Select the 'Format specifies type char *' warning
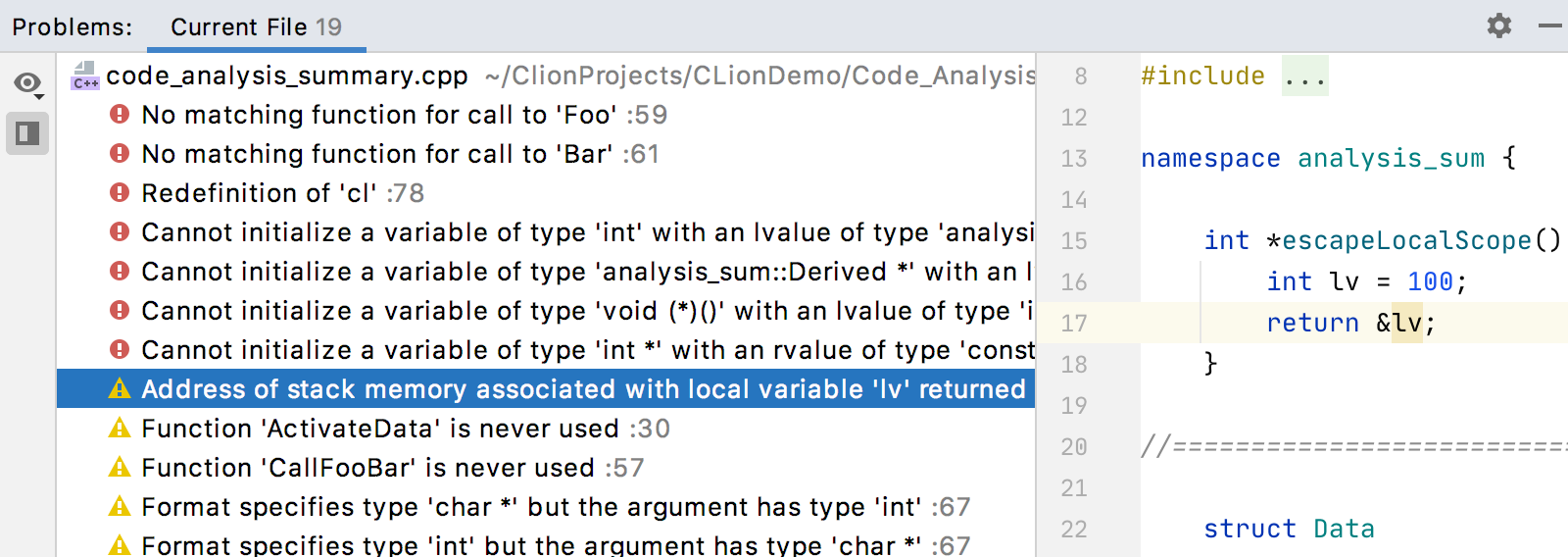1568x557 pixels. (546, 507)
